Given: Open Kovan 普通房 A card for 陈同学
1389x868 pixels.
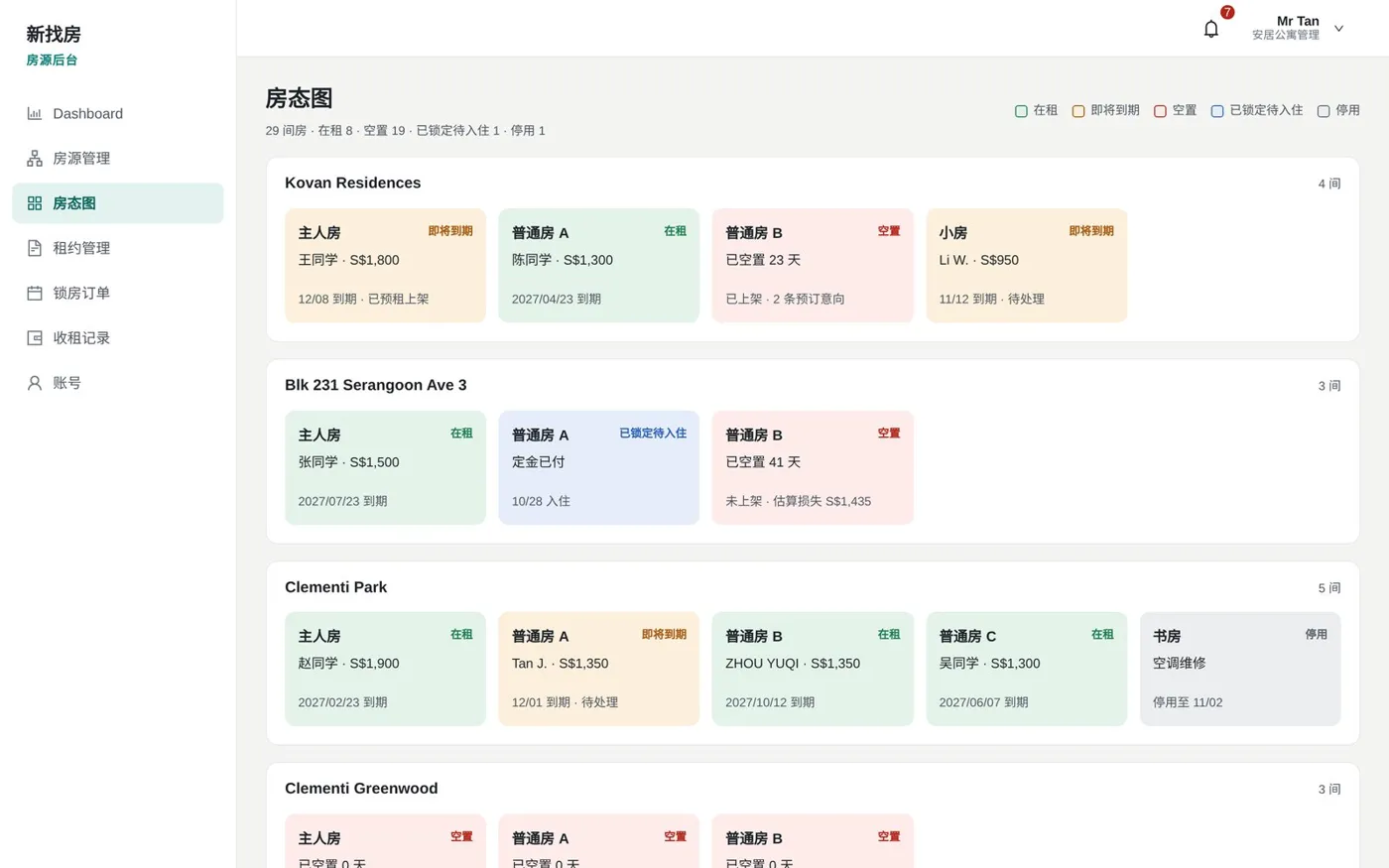Looking at the screenshot, I should click(598, 265).
